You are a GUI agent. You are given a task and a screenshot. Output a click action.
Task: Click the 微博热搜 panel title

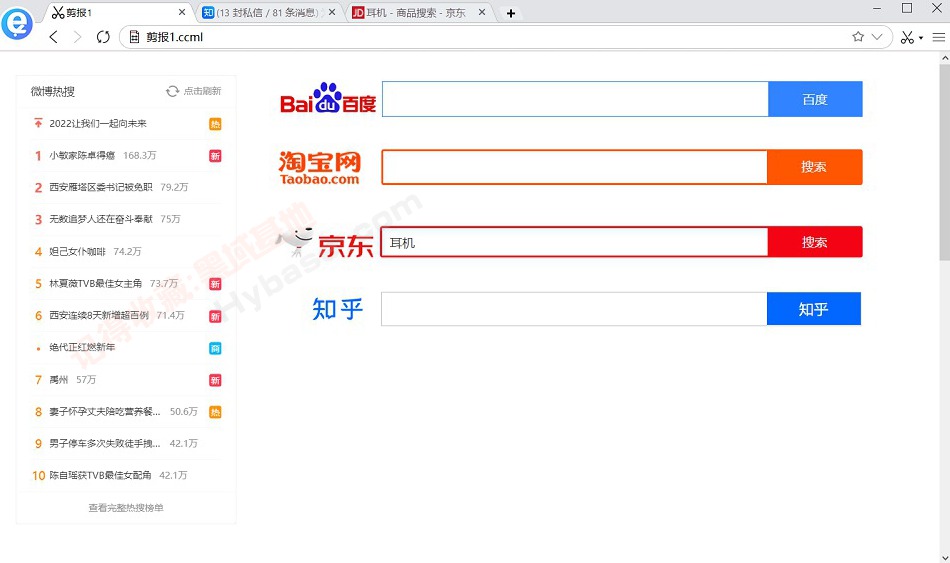(x=53, y=92)
